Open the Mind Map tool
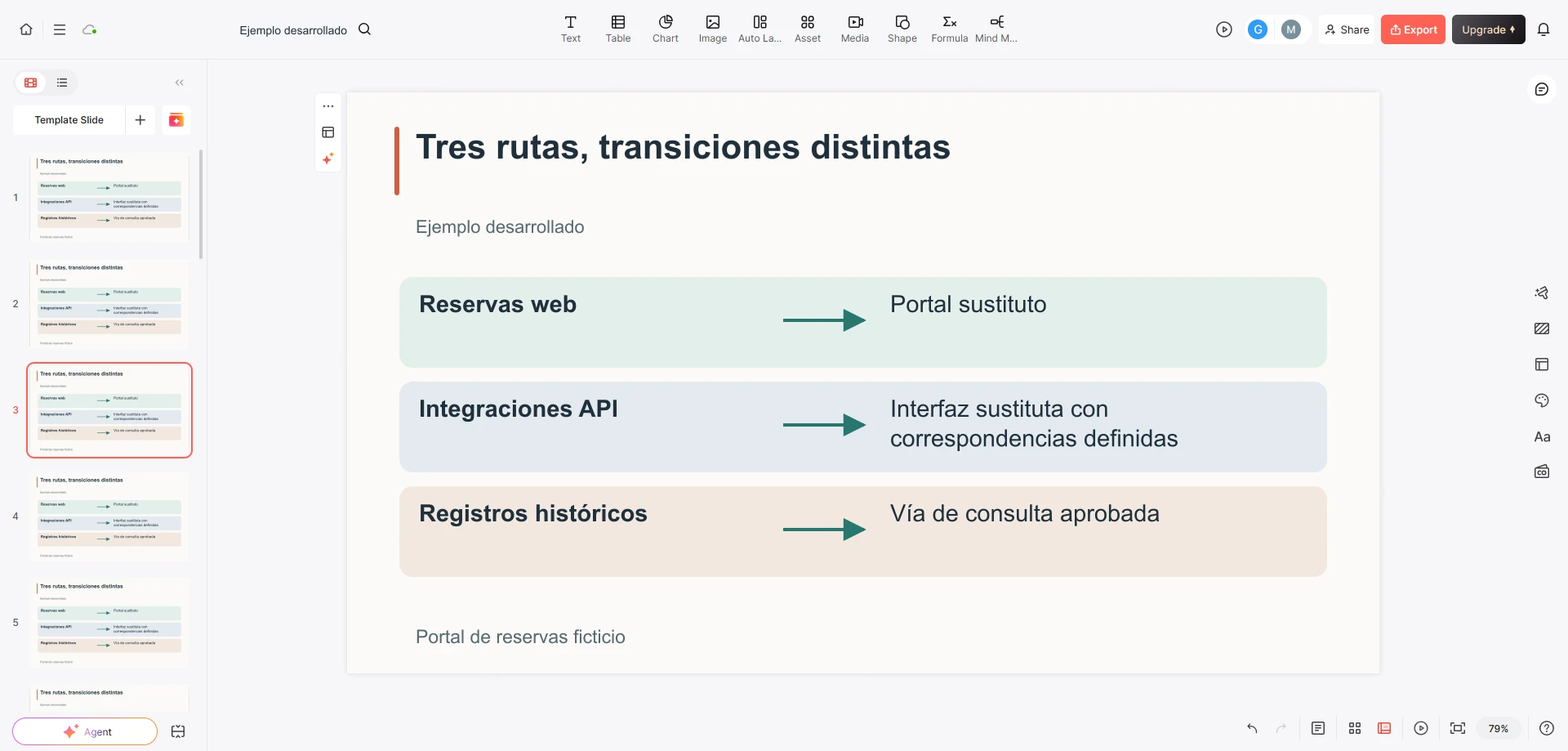Viewport: 1568px width, 751px height. (x=996, y=29)
